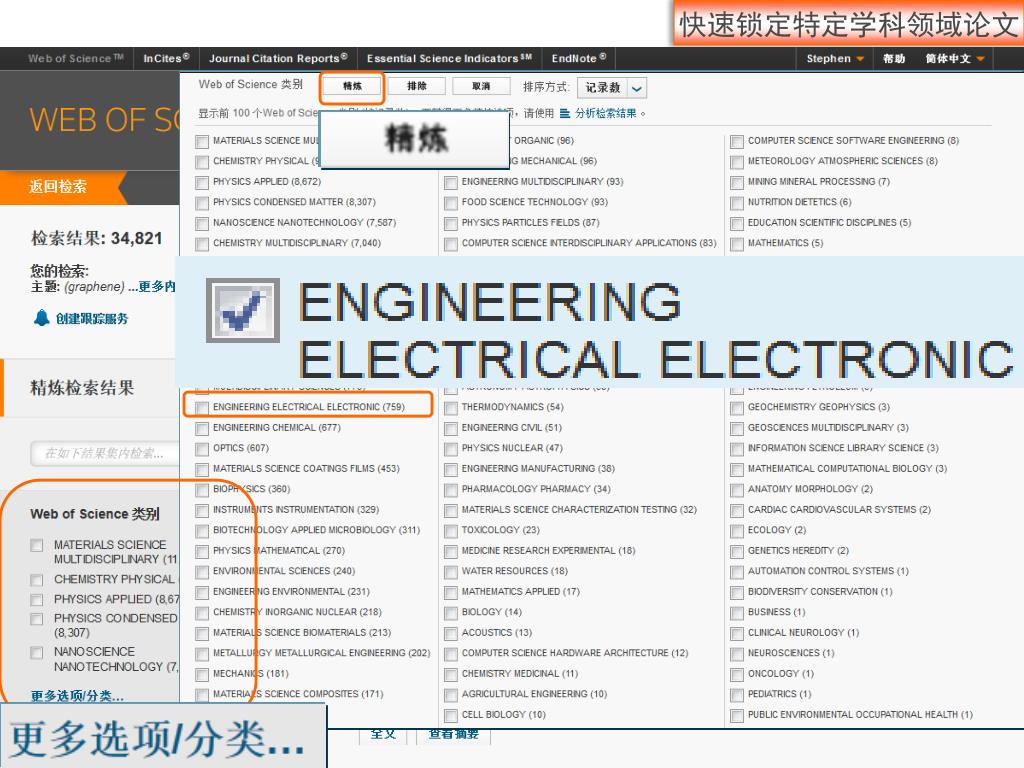Check sidebar CHEMISTRY PHYSICAL checkbox
Screen dimensions: 1024x768
(37, 579)
